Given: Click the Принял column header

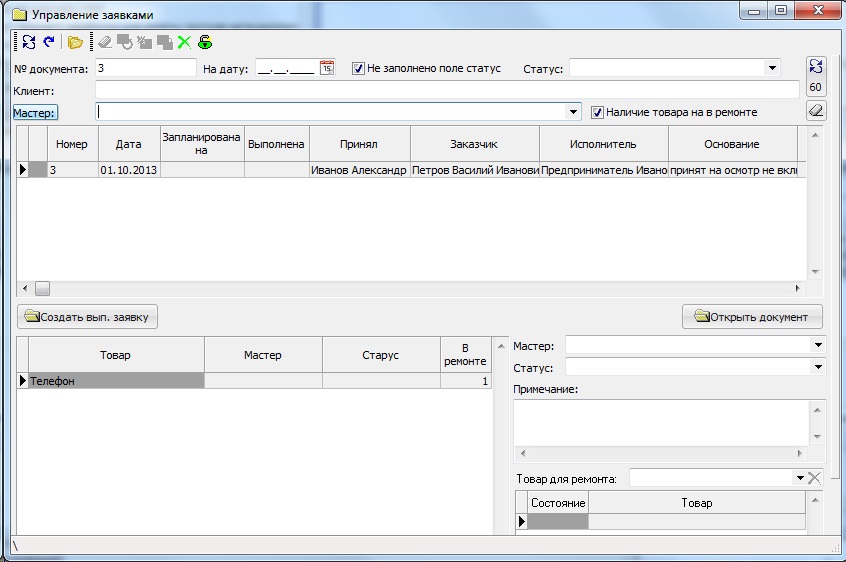Looking at the screenshot, I should tap(359, 144).
